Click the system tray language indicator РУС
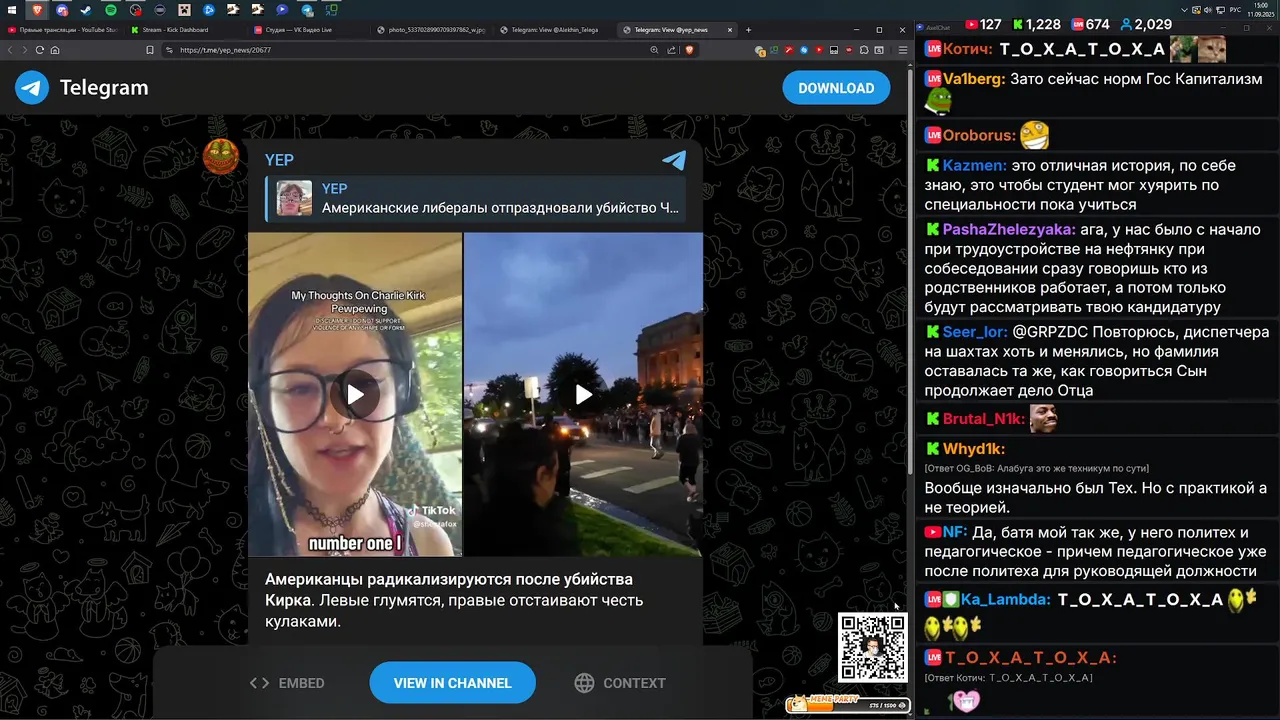 tap(1236, 10)
